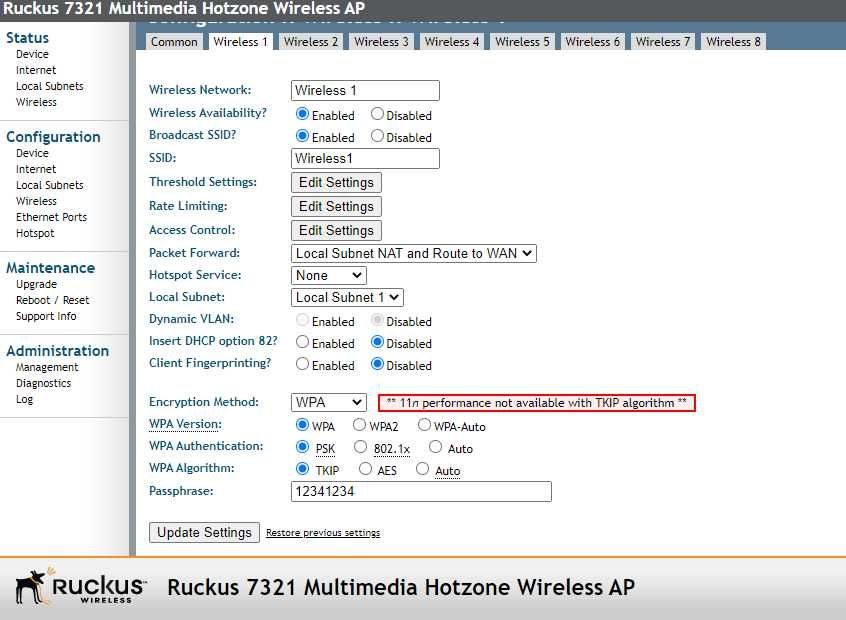Click the Passphrase input field
This screenshot has width=846, height=620.
(x=421, y=492)
